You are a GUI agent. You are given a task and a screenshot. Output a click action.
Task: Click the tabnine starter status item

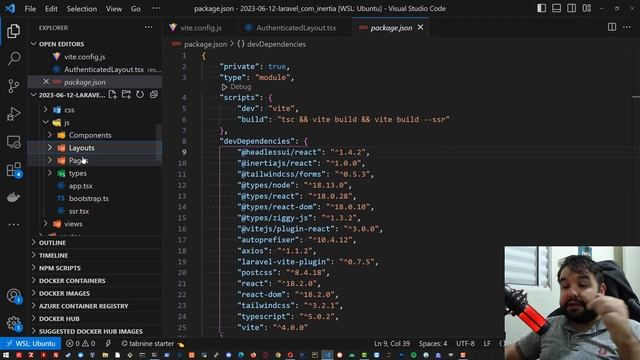pos(153,344)
